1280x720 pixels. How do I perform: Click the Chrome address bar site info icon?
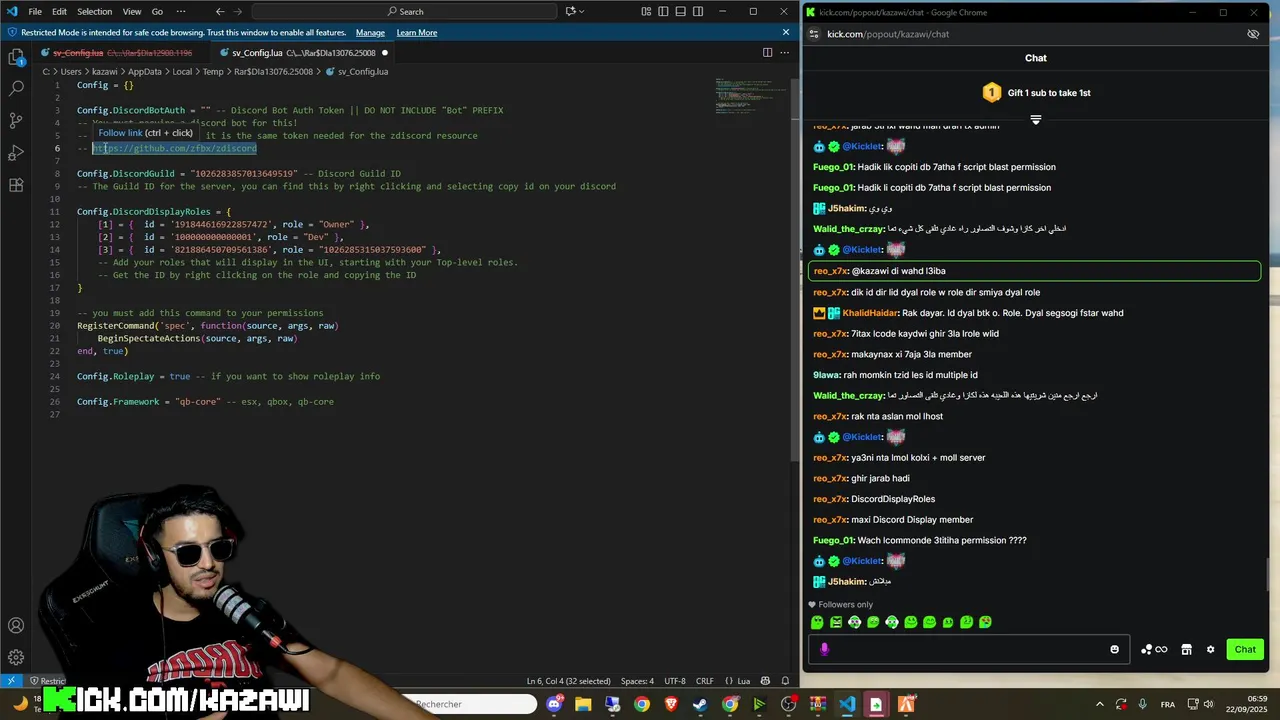(814, 34)
